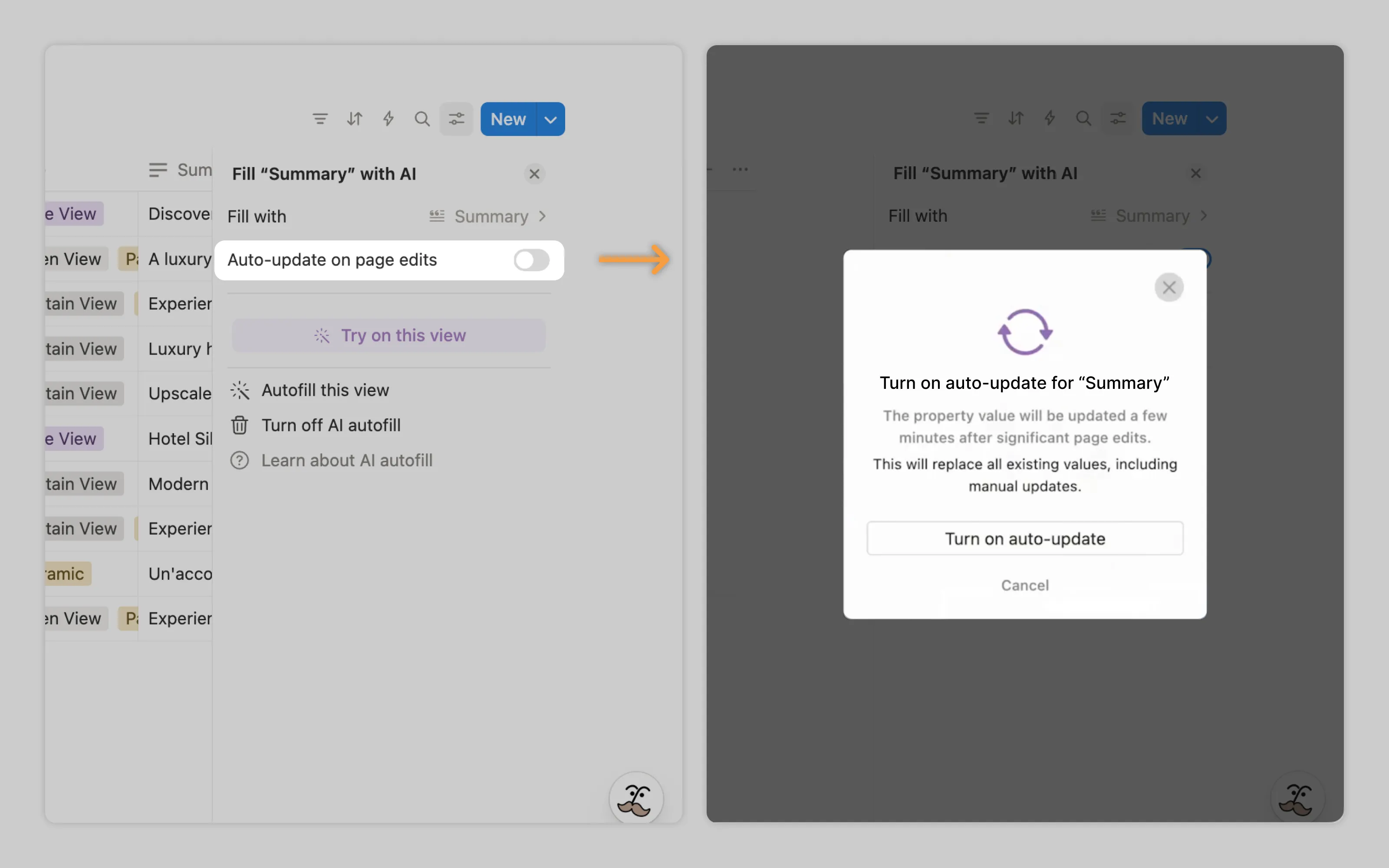Click the help question mark icon

click(239, 460)
